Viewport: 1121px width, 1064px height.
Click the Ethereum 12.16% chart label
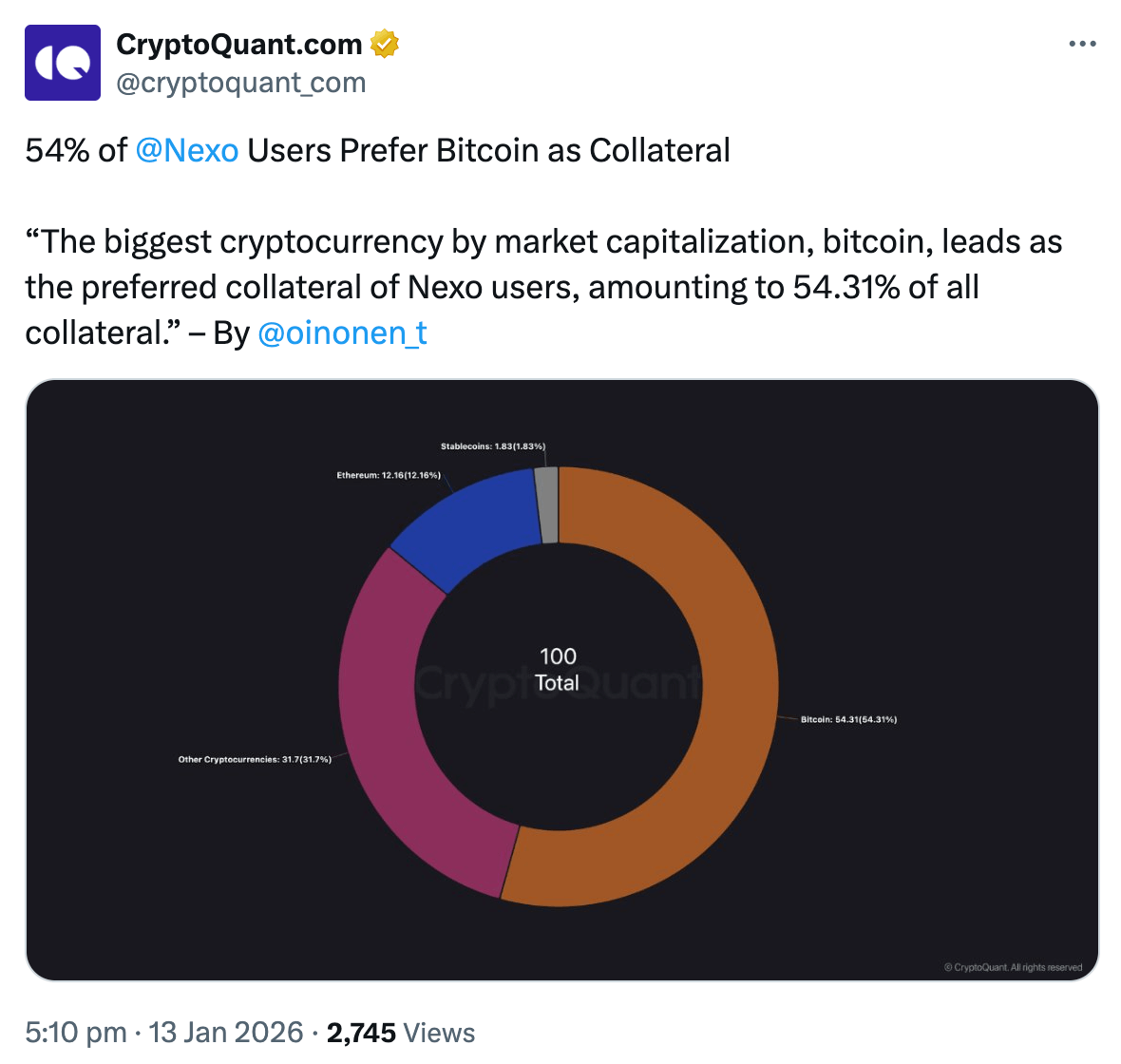pos(389,475)
